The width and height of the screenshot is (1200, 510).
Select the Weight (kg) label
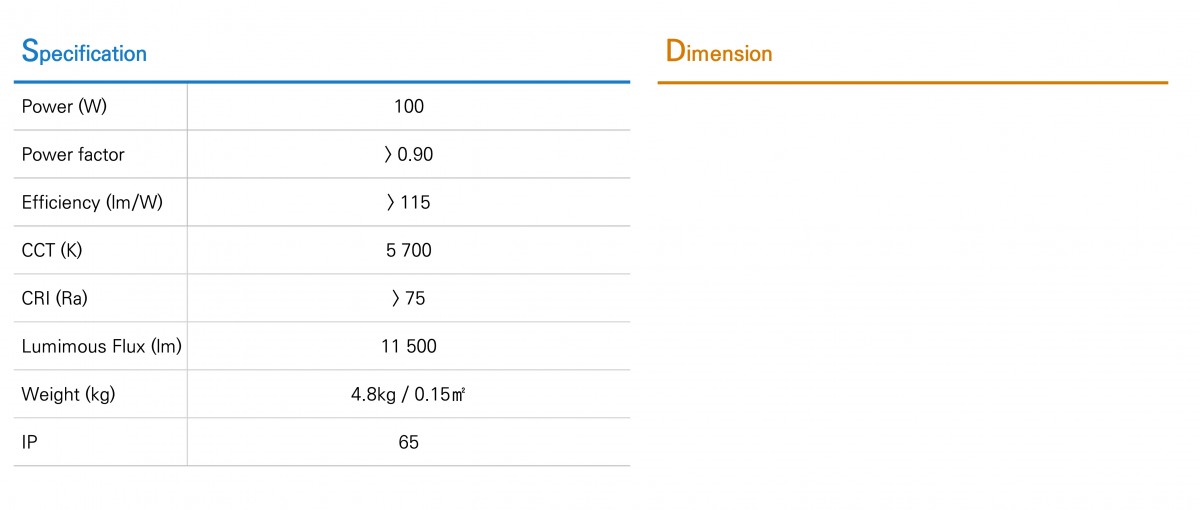tap(68, 395)
